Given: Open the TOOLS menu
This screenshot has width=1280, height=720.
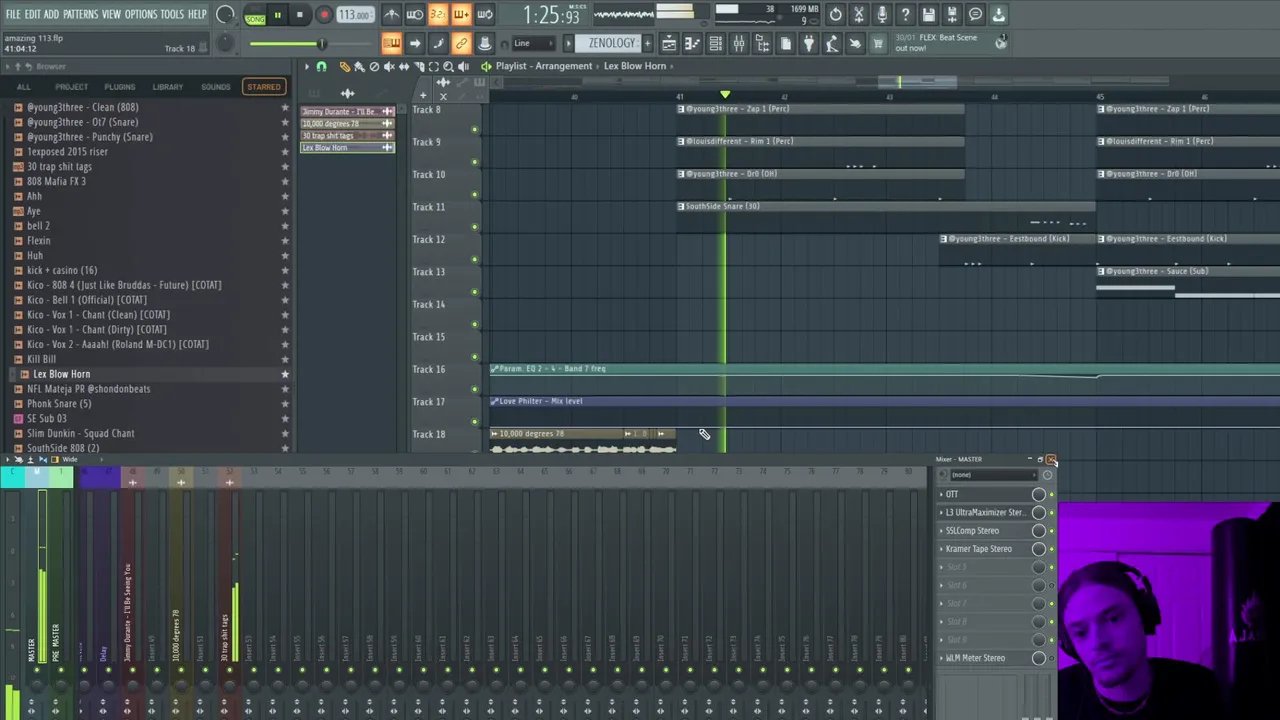Looking at the screenshot, I should [x=172, y=14].
